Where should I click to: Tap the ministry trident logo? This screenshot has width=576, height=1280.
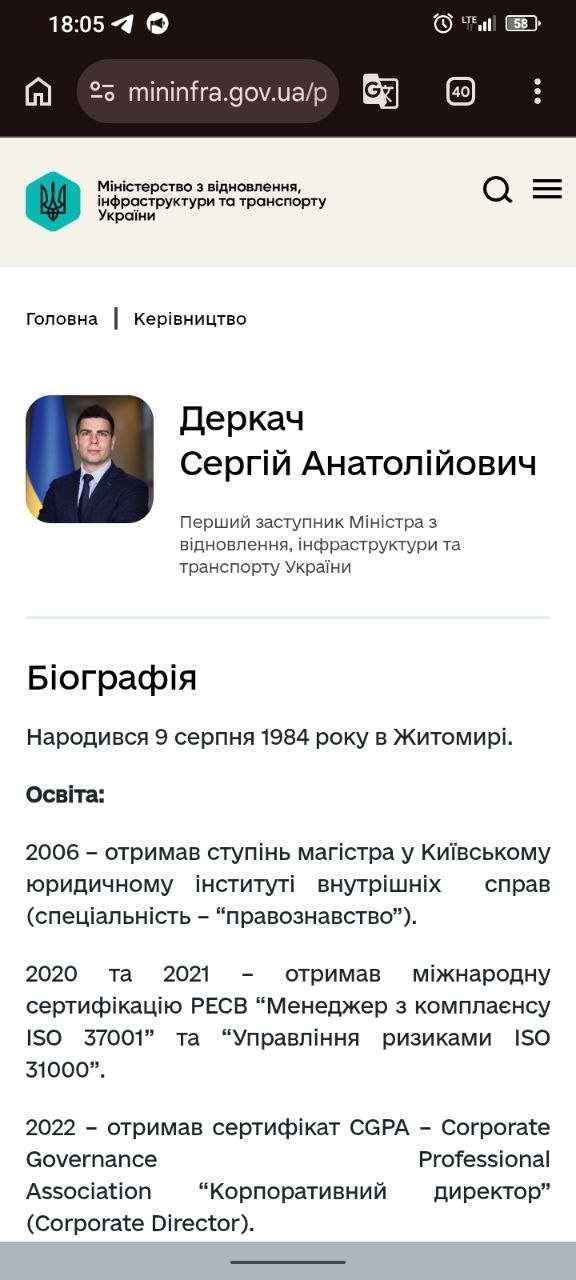click(53, 201)
